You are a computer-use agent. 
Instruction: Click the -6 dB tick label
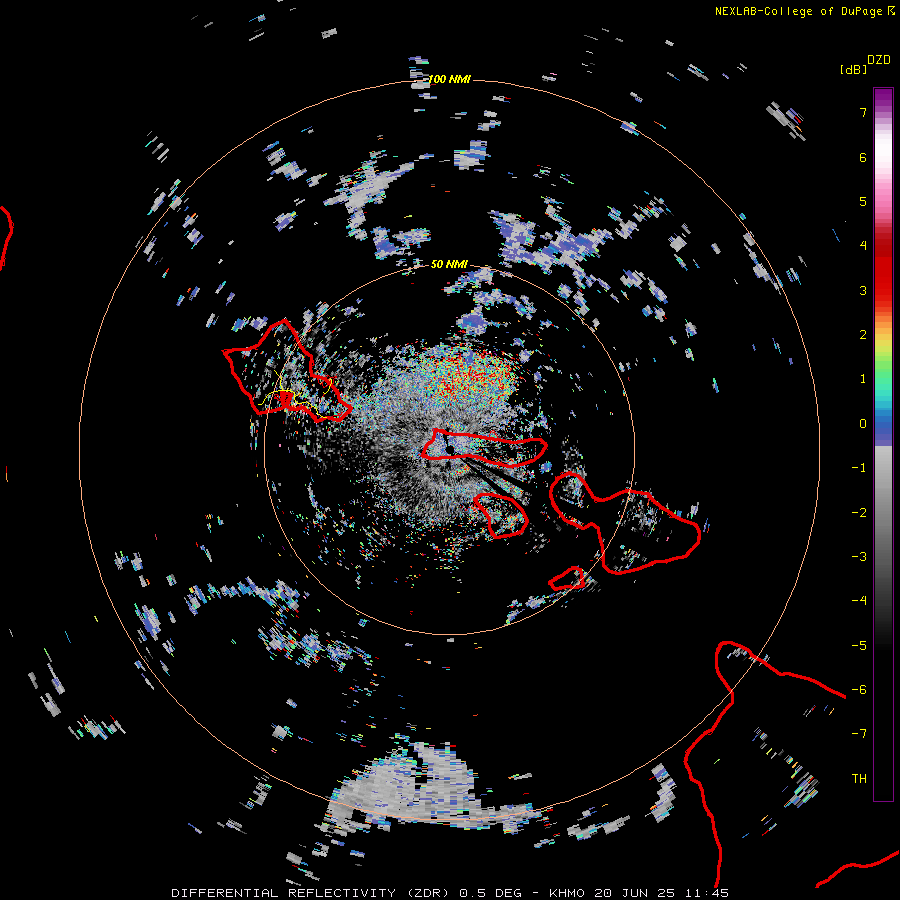click(x=859, y=690)
